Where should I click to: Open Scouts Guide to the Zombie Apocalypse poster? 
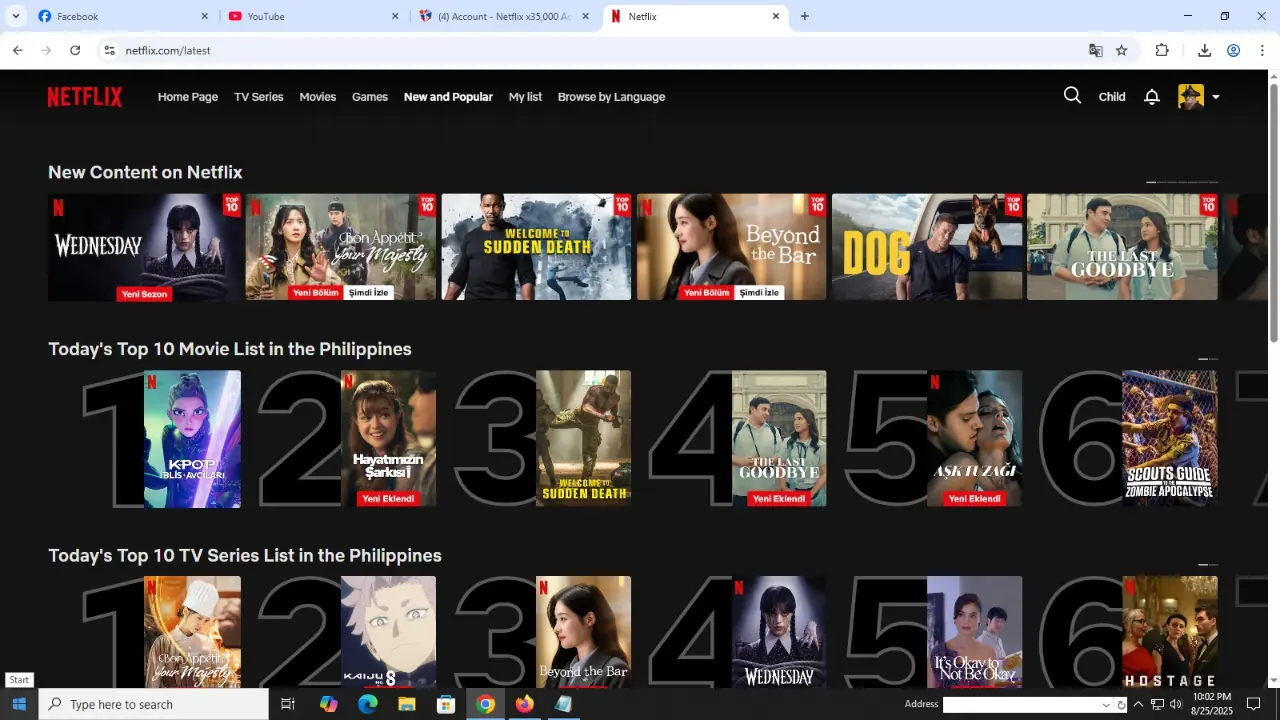point(1170,439)
